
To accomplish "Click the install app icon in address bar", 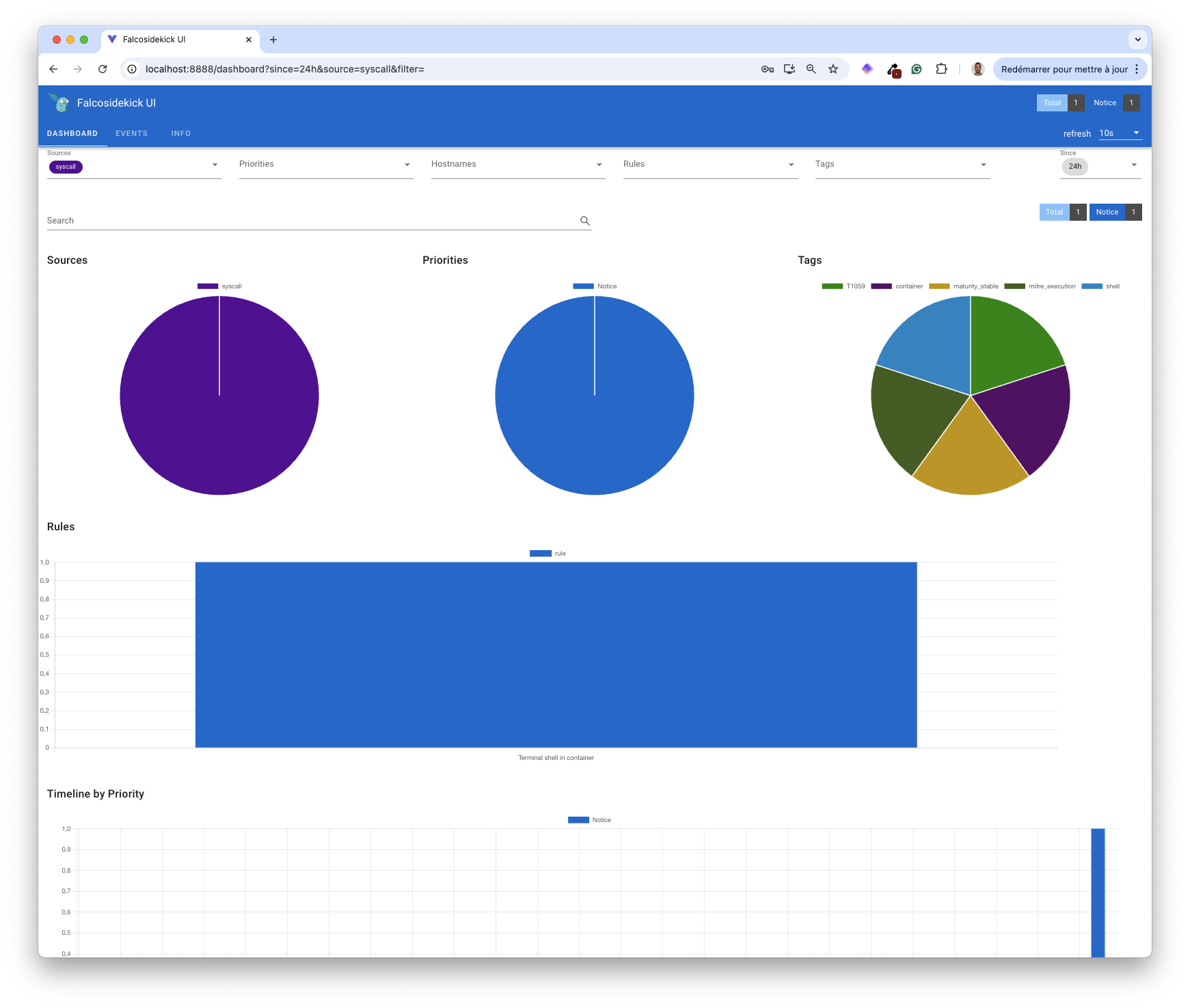I will click(789, 69).
